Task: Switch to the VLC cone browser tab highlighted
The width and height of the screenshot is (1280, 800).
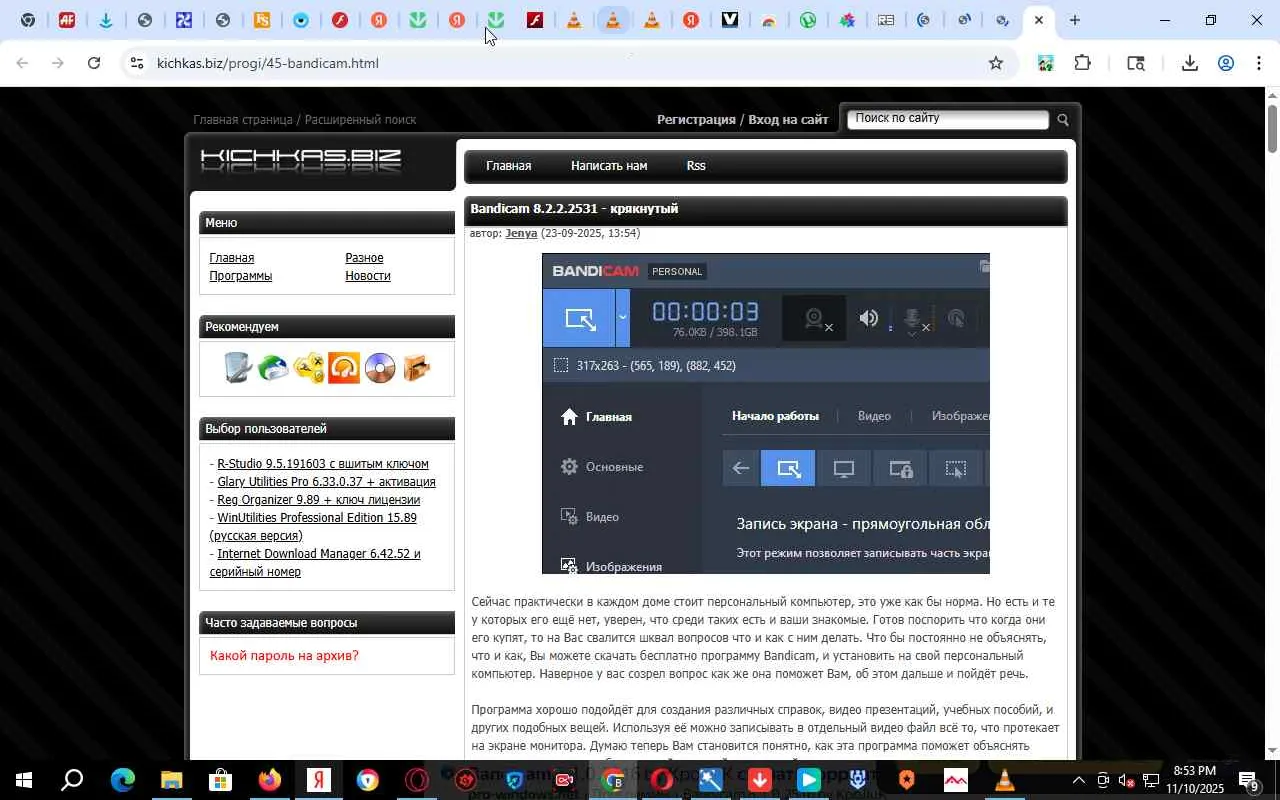Action: coord(612,20)
